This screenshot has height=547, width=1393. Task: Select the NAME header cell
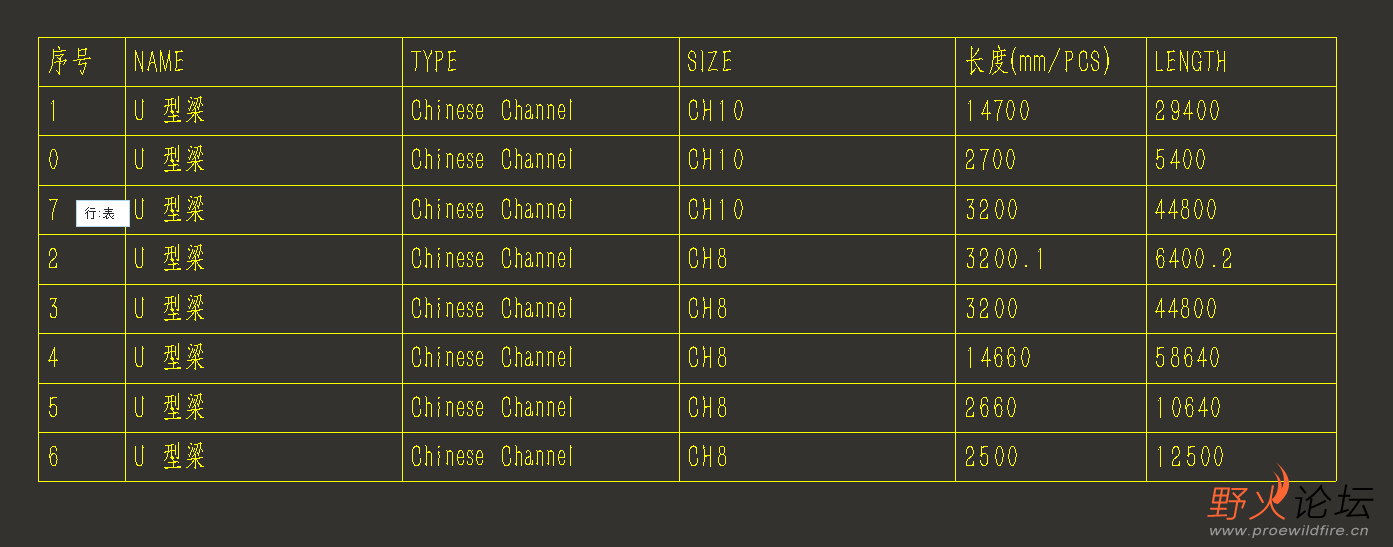[x=264, y=62]
